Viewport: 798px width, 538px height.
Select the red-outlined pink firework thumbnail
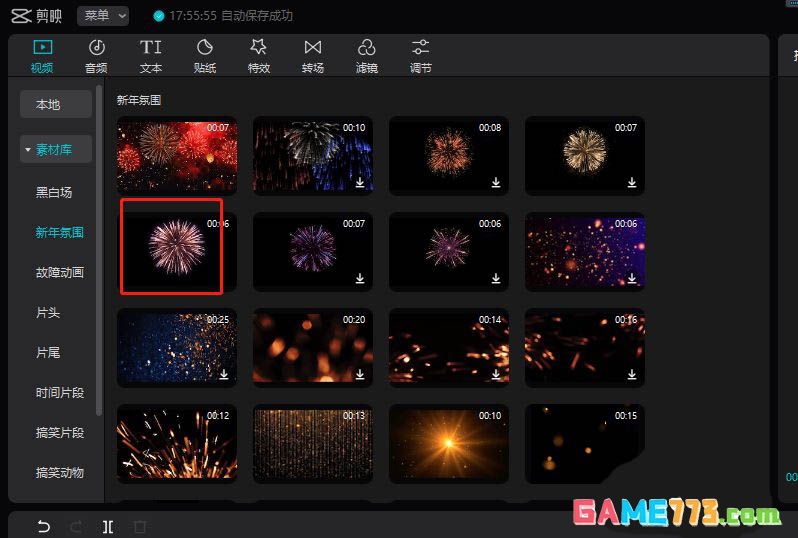171,246
